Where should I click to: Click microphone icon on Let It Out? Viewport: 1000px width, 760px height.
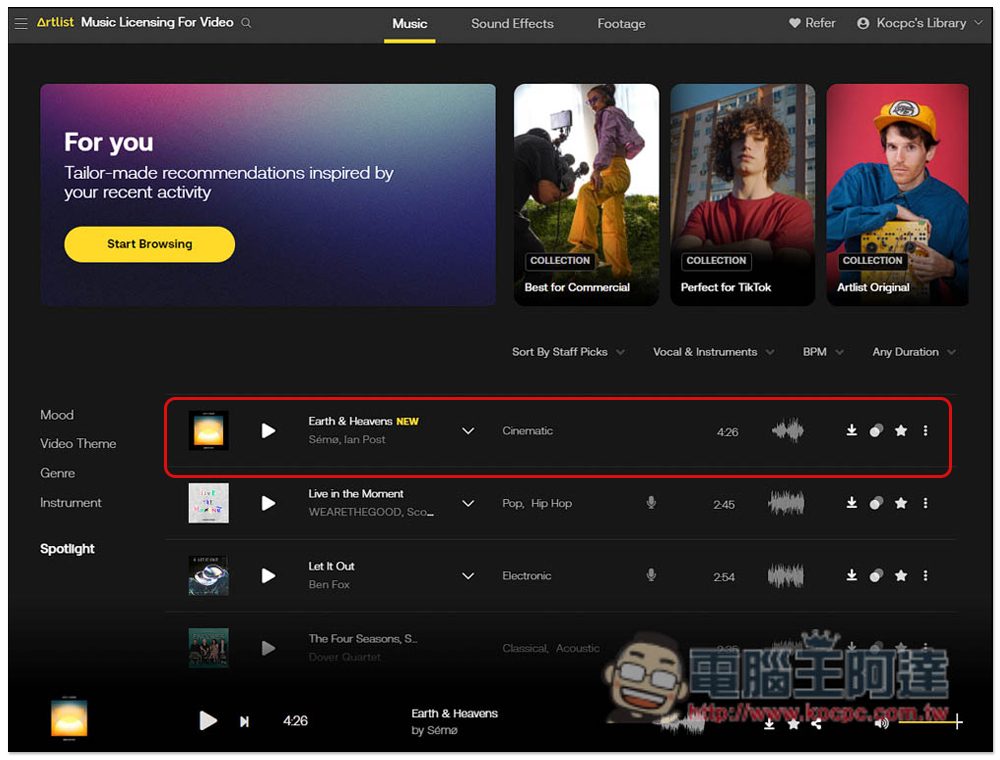[x=651, y=575]
